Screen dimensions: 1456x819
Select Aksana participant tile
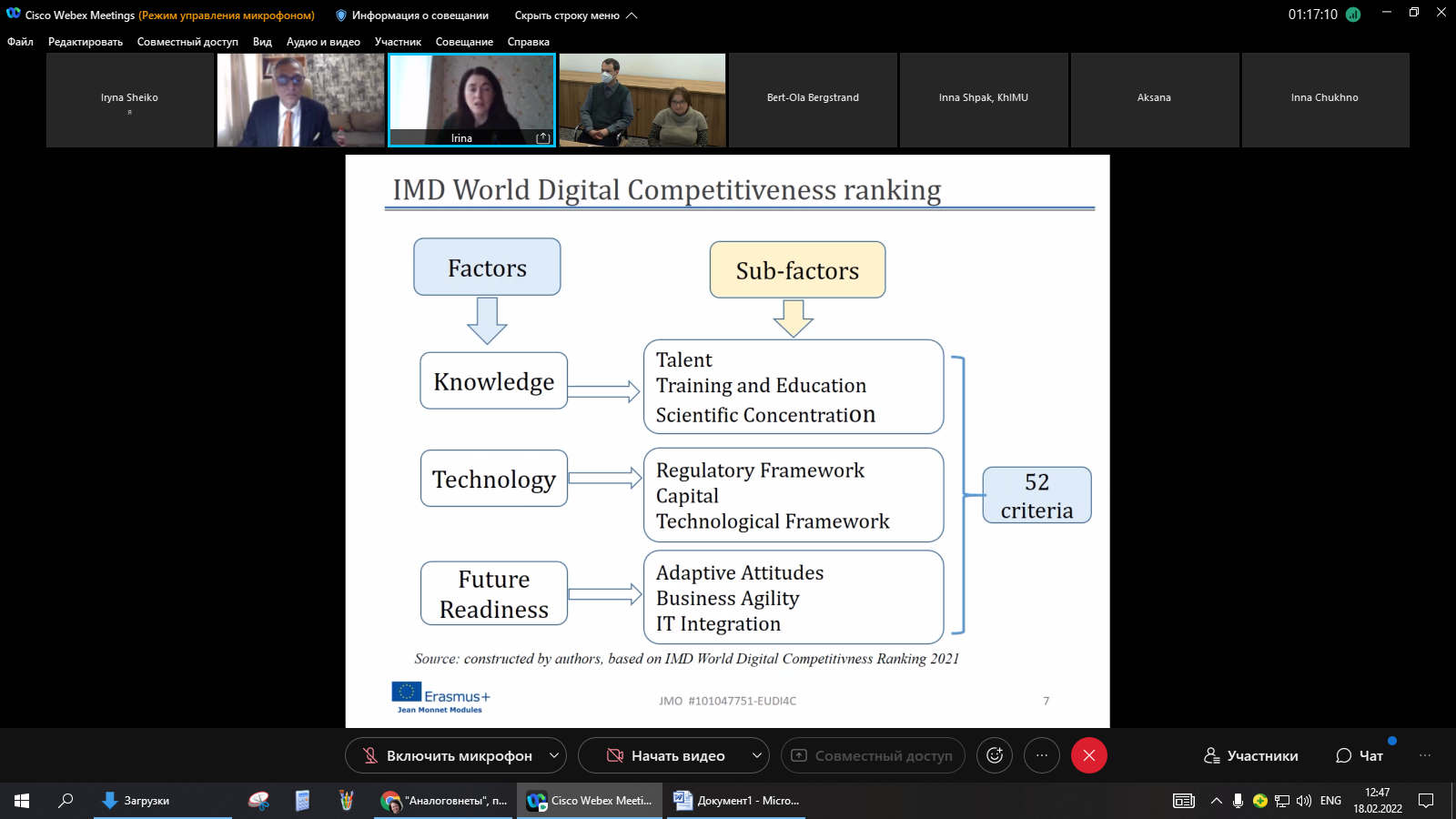pos(1155,100)
